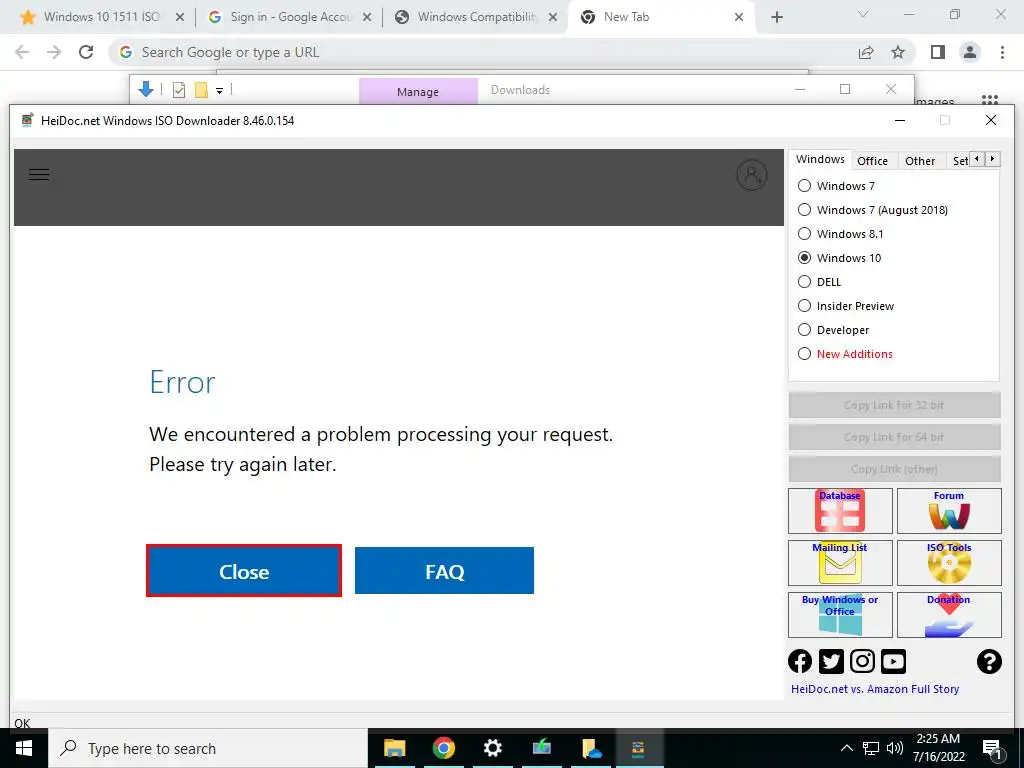Switch to Windows Compatibility browser tab

(477, 17)
